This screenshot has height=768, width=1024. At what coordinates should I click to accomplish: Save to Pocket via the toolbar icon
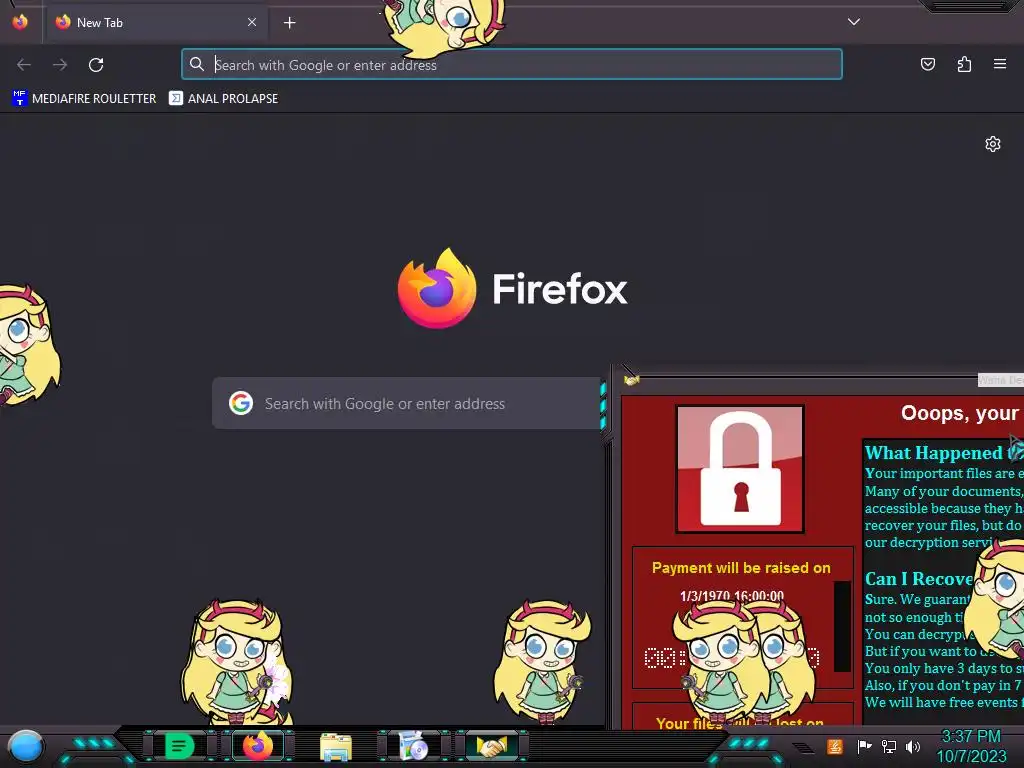927,64
